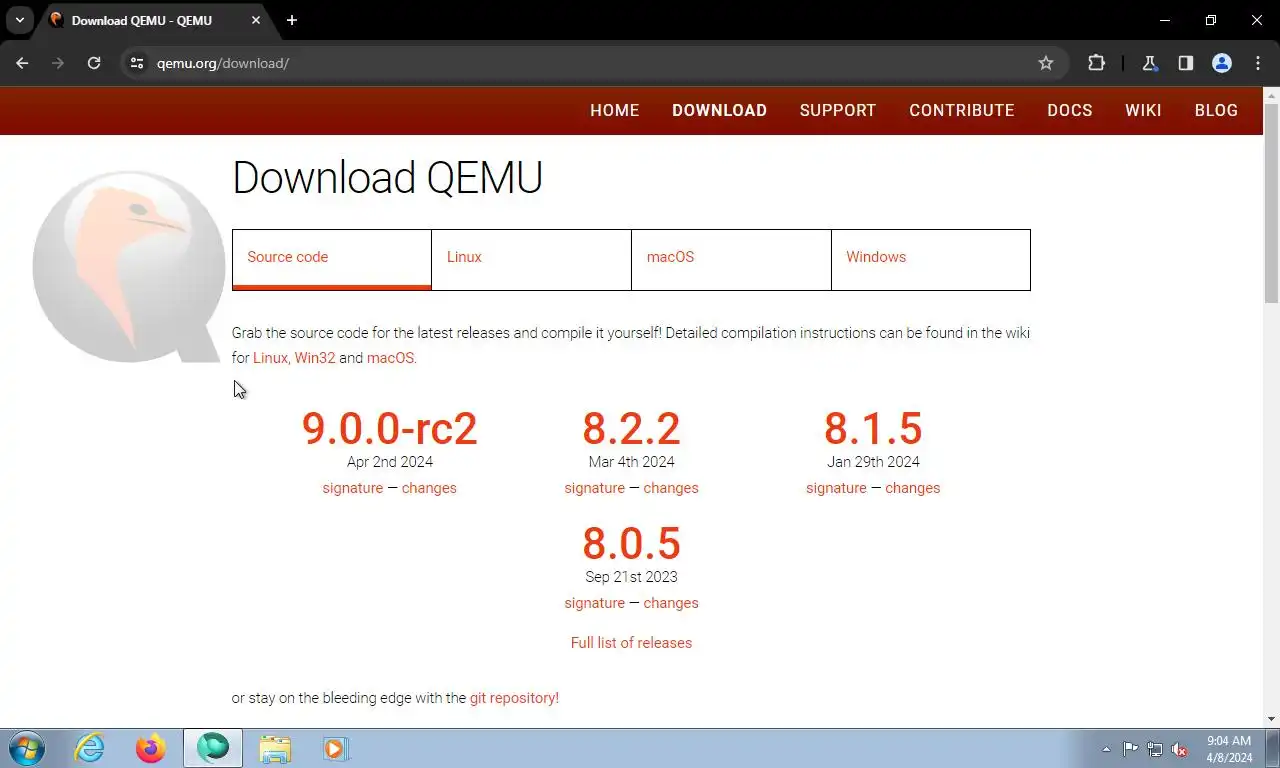Viewport: 1280px width, 768px height.
Task: Open Full list of releases
Action: coord(631,643)
